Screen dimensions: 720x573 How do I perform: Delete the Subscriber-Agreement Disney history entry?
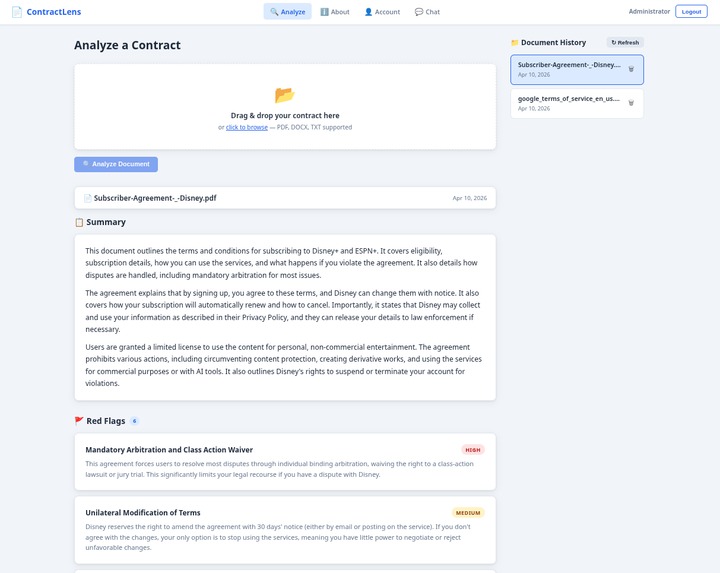[631, 69]
